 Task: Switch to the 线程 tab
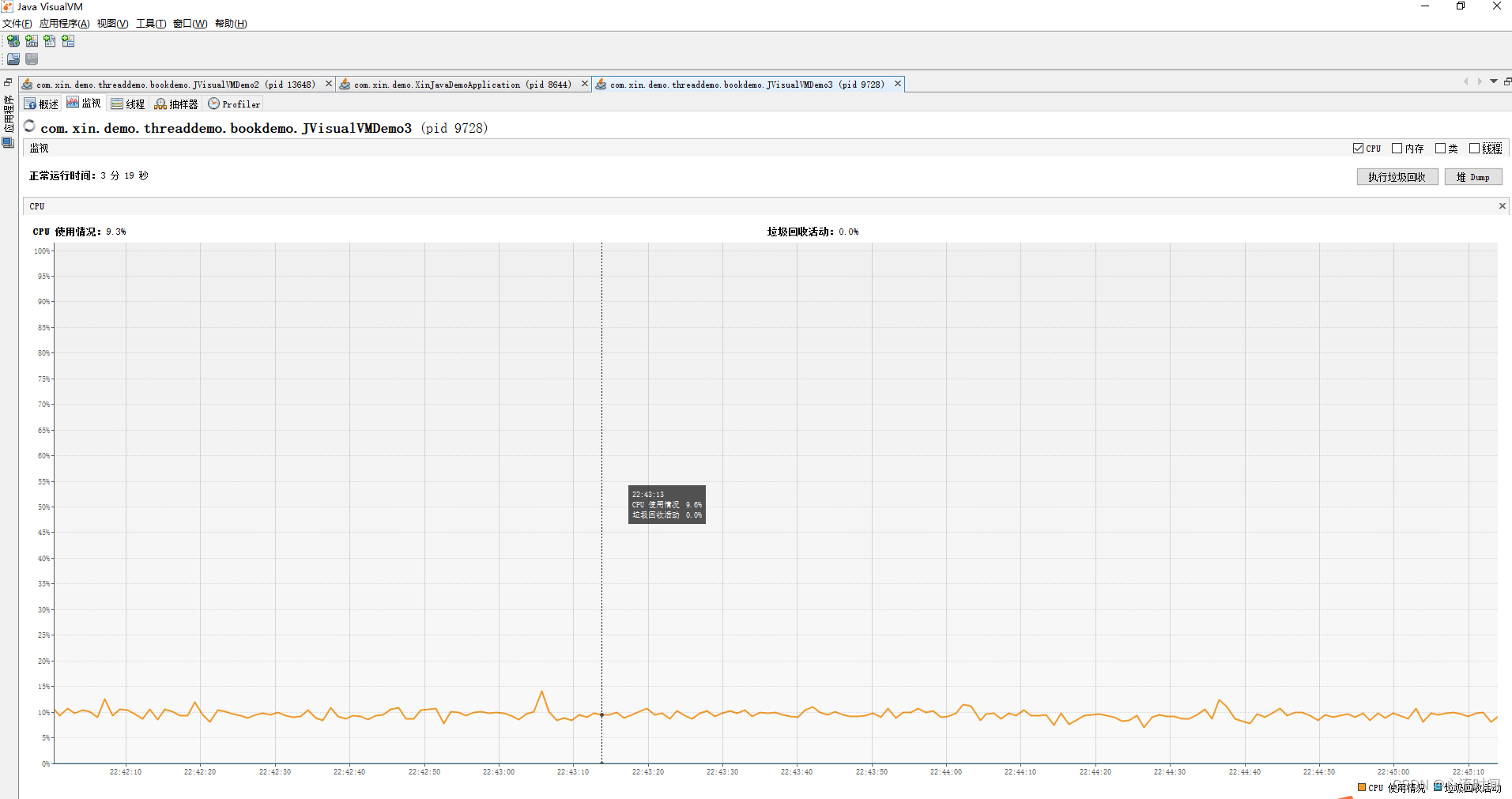point(128,104)
